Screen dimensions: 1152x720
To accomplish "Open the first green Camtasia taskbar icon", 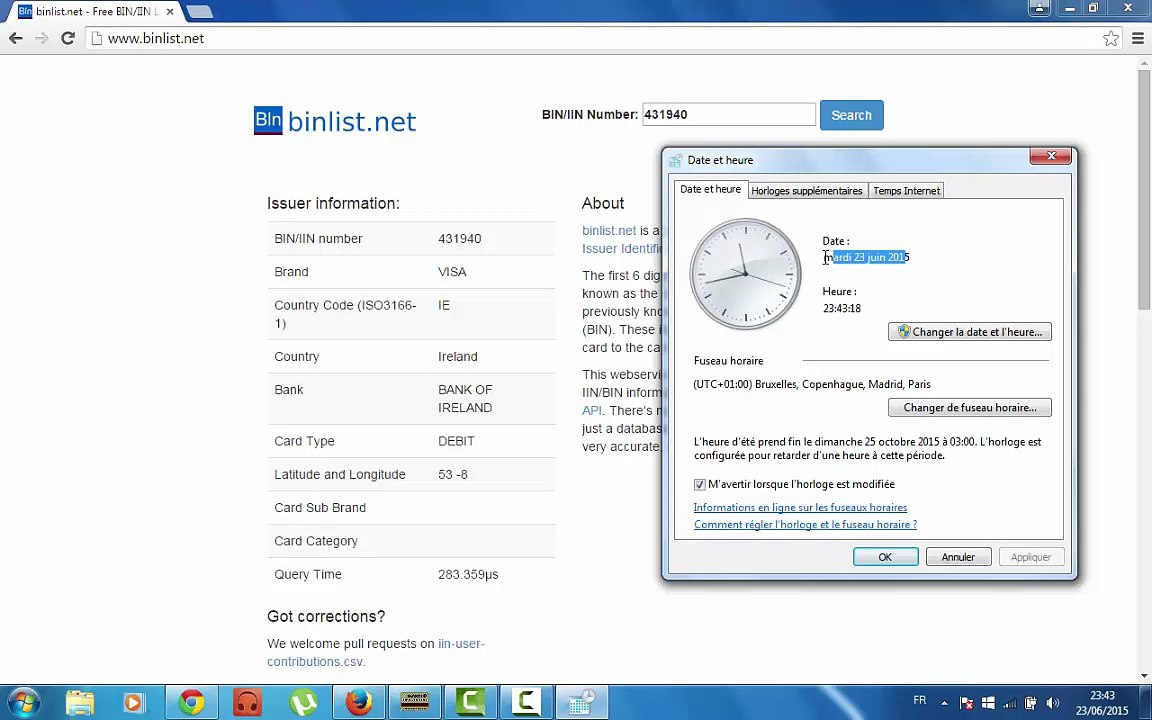I will click(471, 703).
